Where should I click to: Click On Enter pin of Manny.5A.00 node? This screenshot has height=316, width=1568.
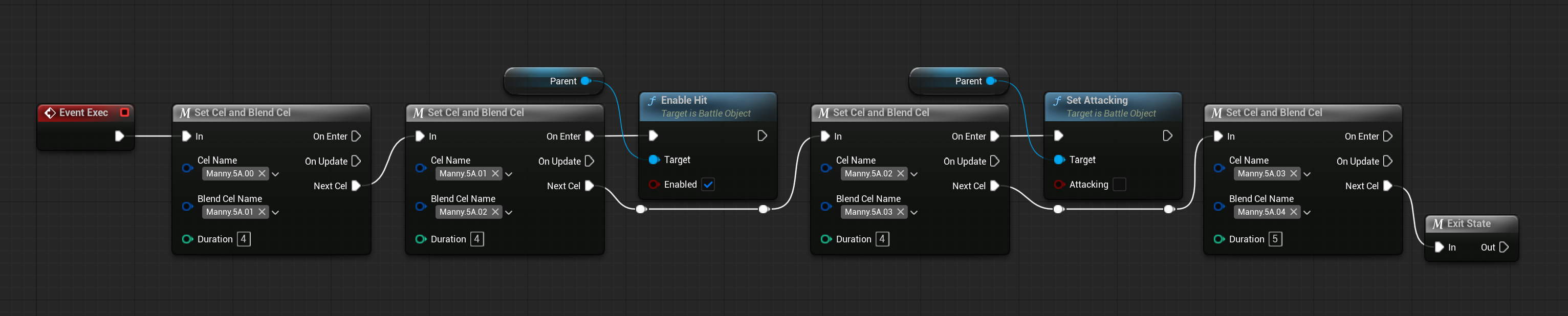[x=357, y=136]
